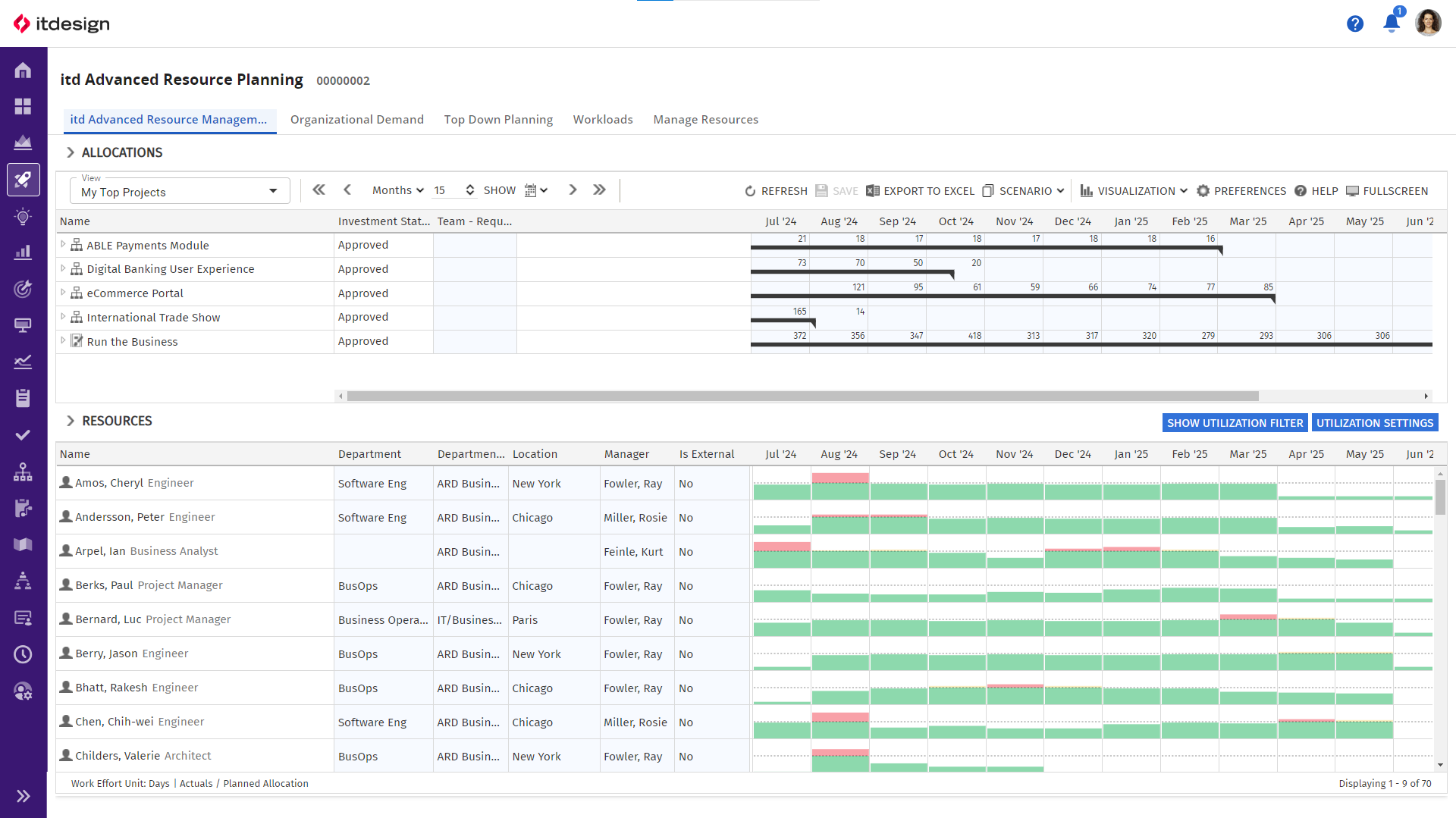Screen dimensions: 1456x818
Task: Expand the ABLE Payments Module row
Action: pos(63,244)
